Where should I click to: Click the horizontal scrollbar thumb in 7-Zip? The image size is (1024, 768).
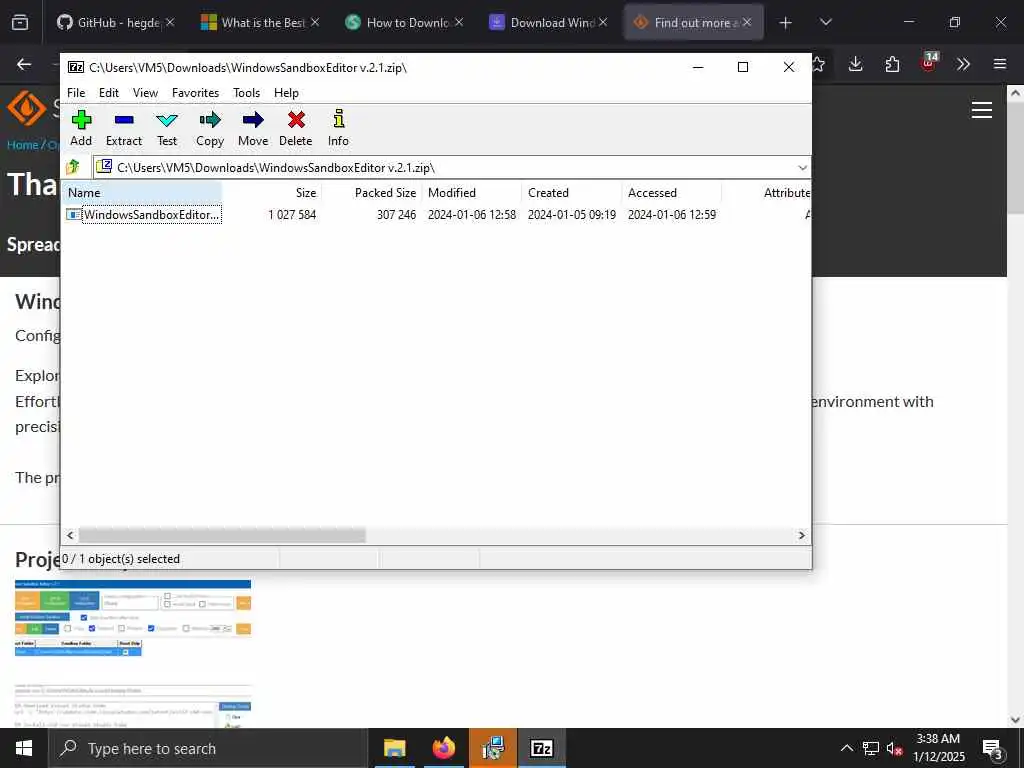pos(222,536)
